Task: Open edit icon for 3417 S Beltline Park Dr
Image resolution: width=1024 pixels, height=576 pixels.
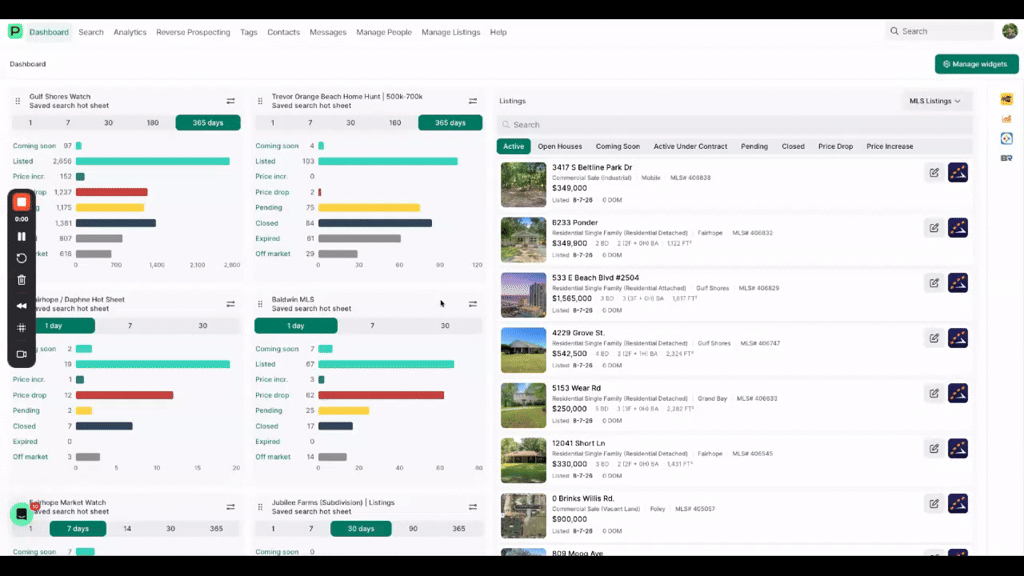Action: pos(934,173)
